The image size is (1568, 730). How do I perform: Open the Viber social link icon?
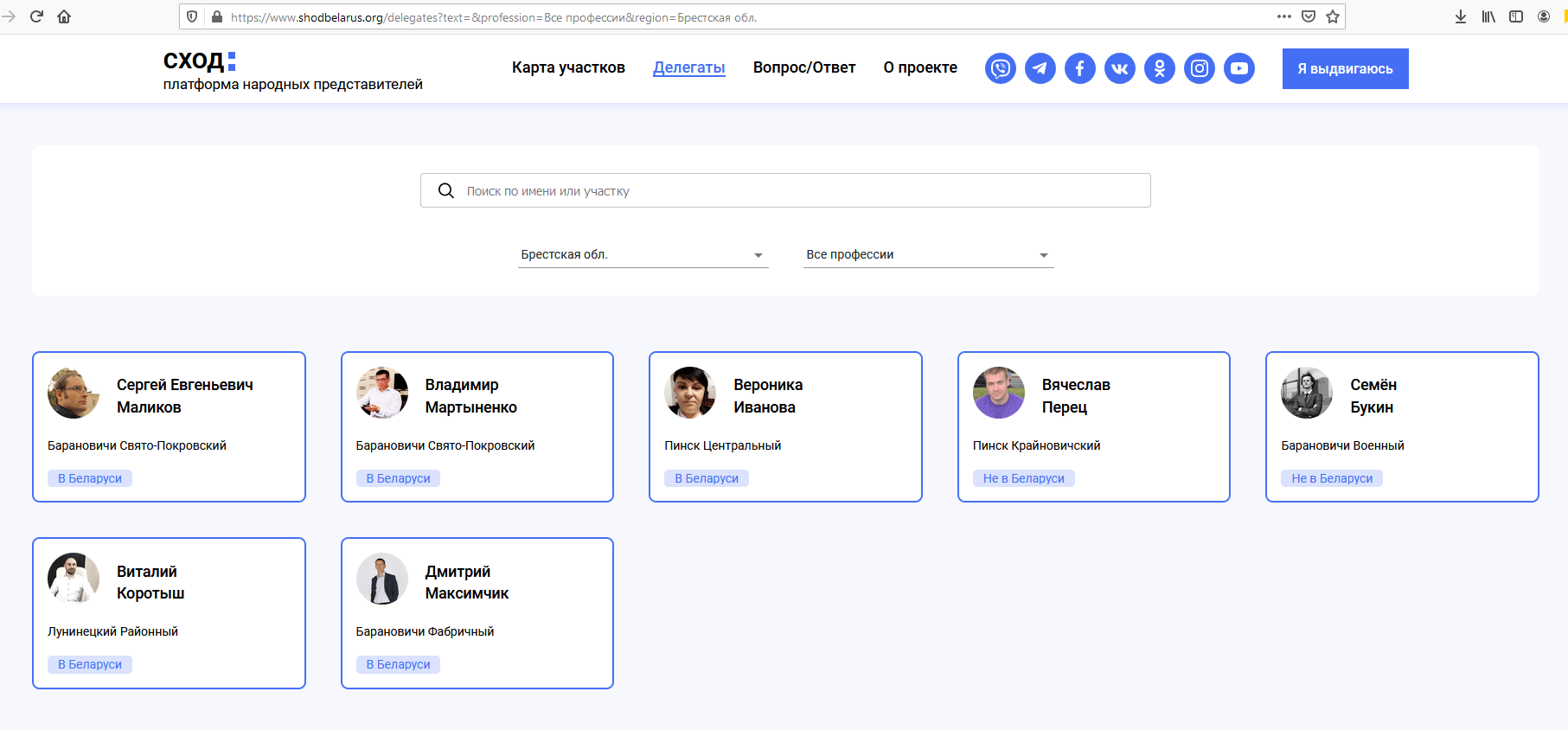point(1000,68)
